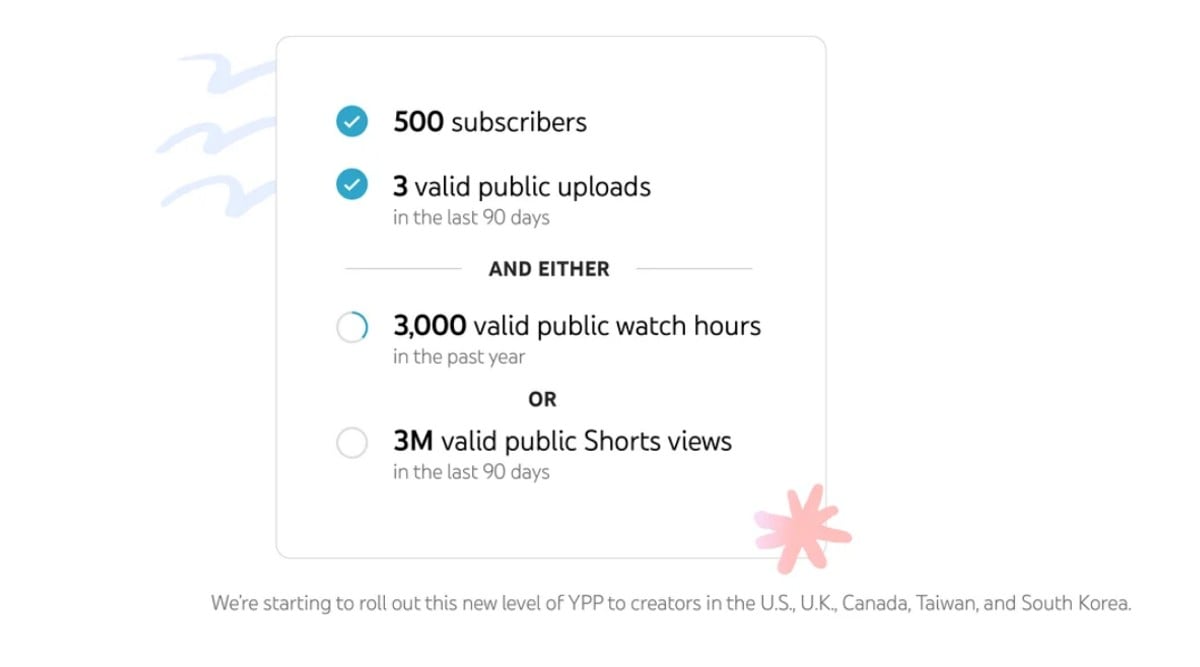Click the divider line right of AND EITHER
This screenshot has height=667, width=1200.
coord(694,269)
